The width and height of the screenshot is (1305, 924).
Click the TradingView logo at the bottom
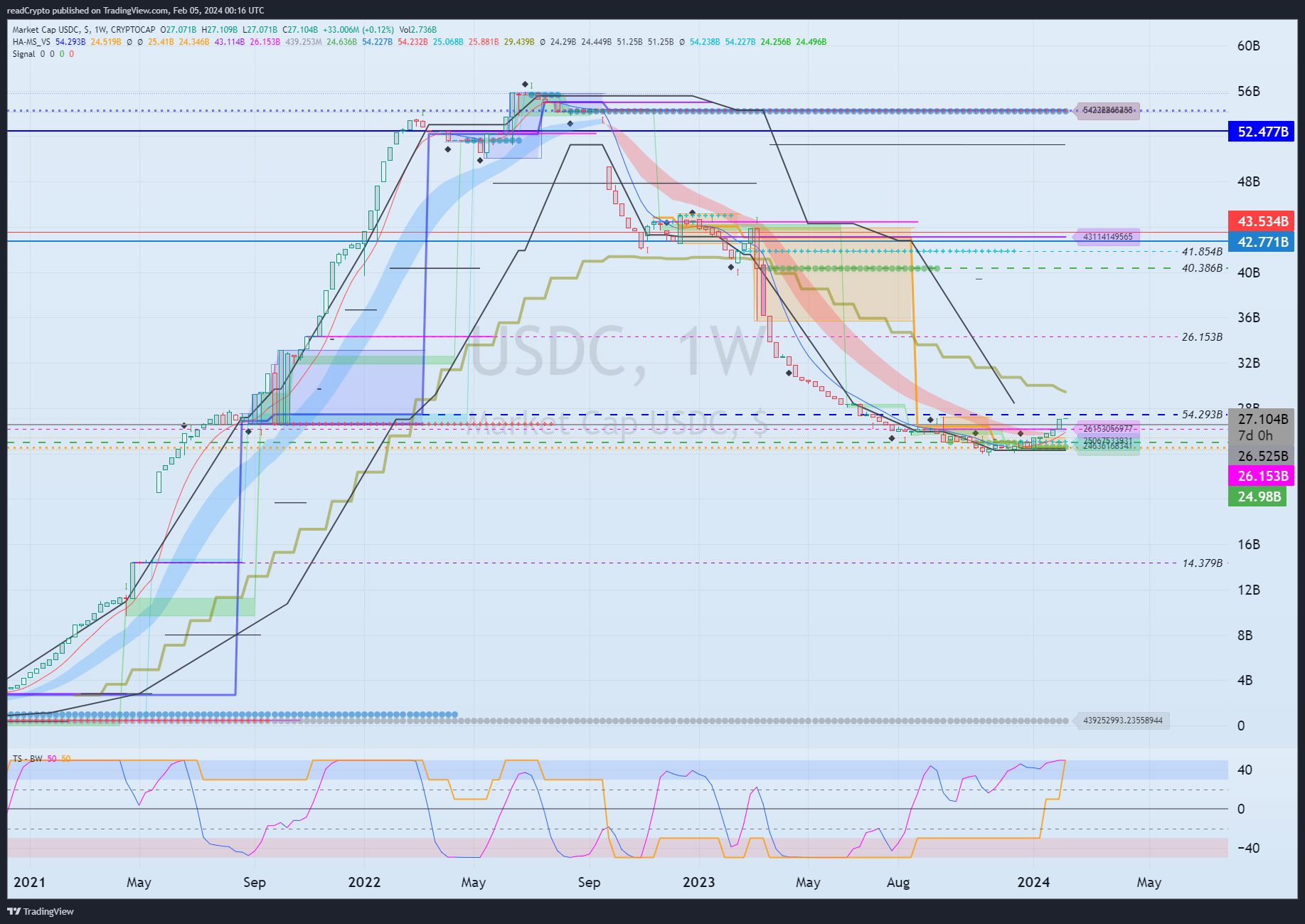pyautogui.click(x=41, y=911)
